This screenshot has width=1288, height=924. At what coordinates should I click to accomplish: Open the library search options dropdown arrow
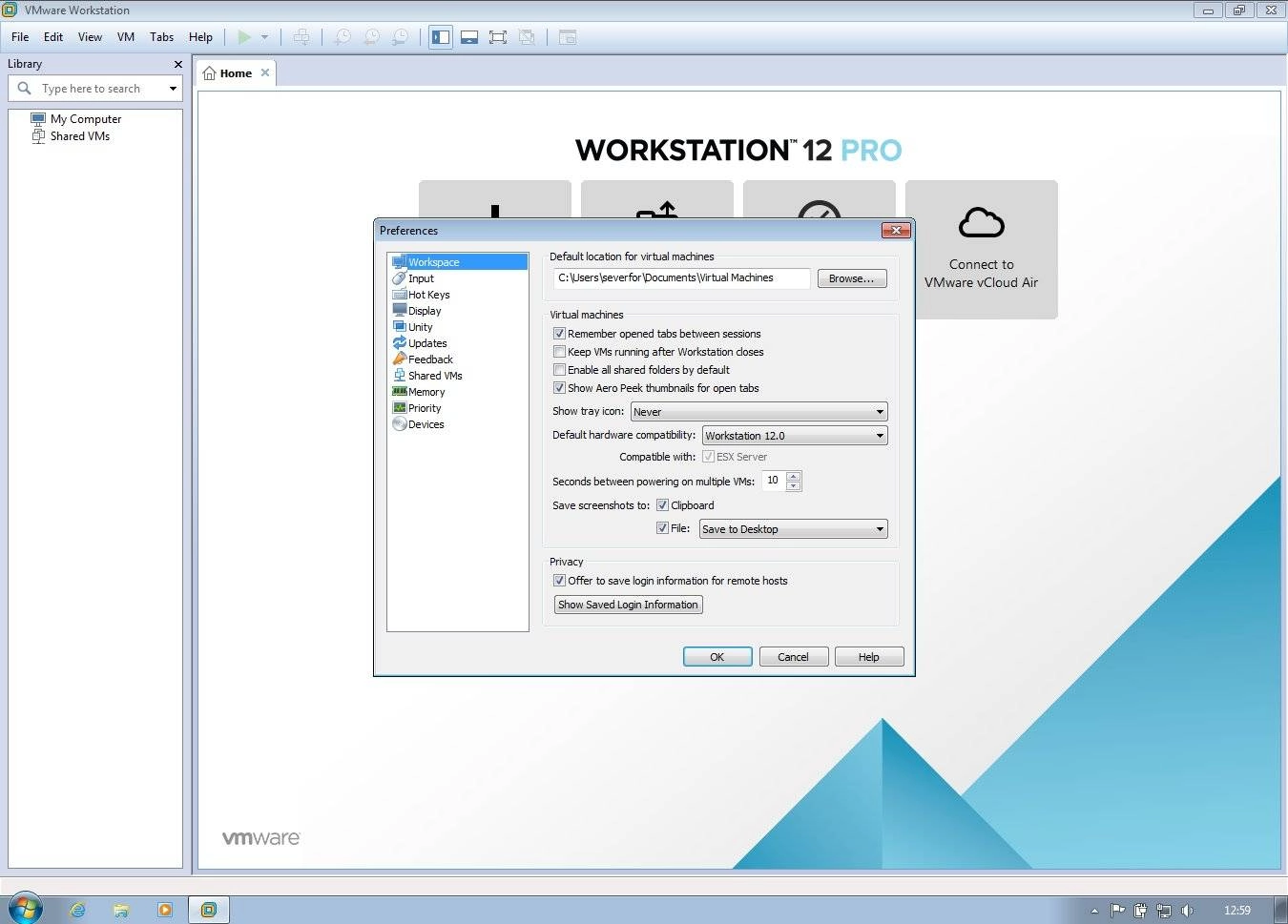tap(173, 89)
